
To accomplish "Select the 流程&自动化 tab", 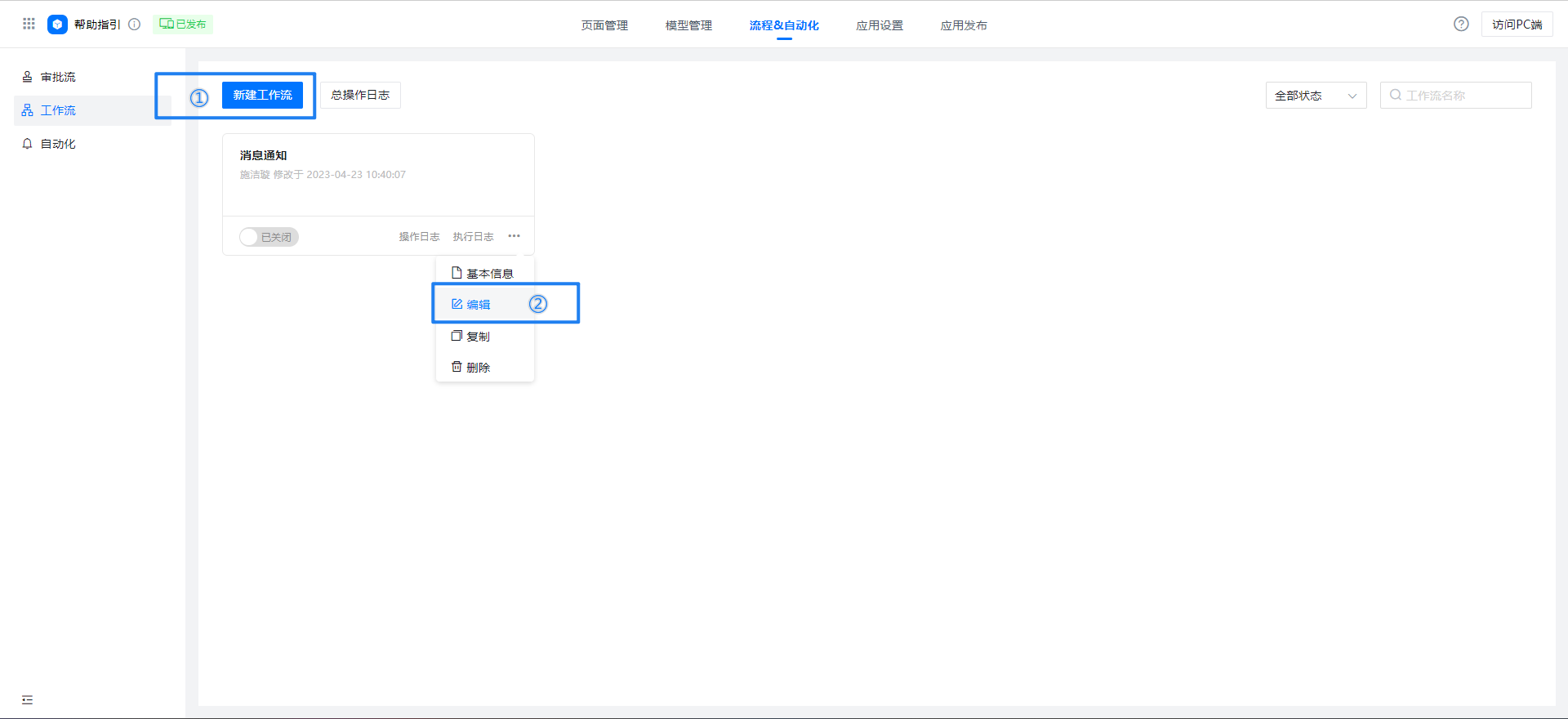I will click(x=784, y=25).
